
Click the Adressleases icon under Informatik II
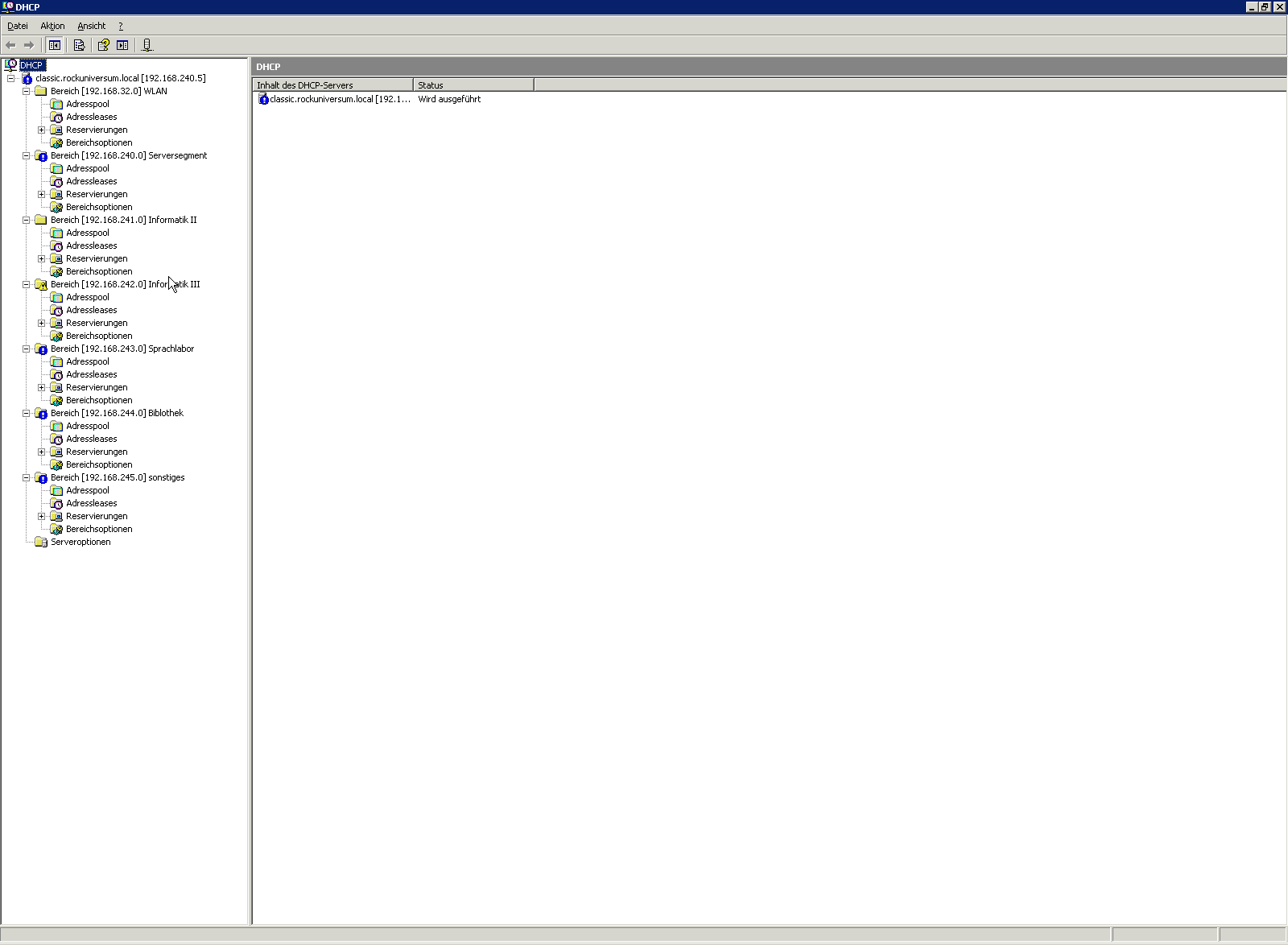(x=56, y=246)
